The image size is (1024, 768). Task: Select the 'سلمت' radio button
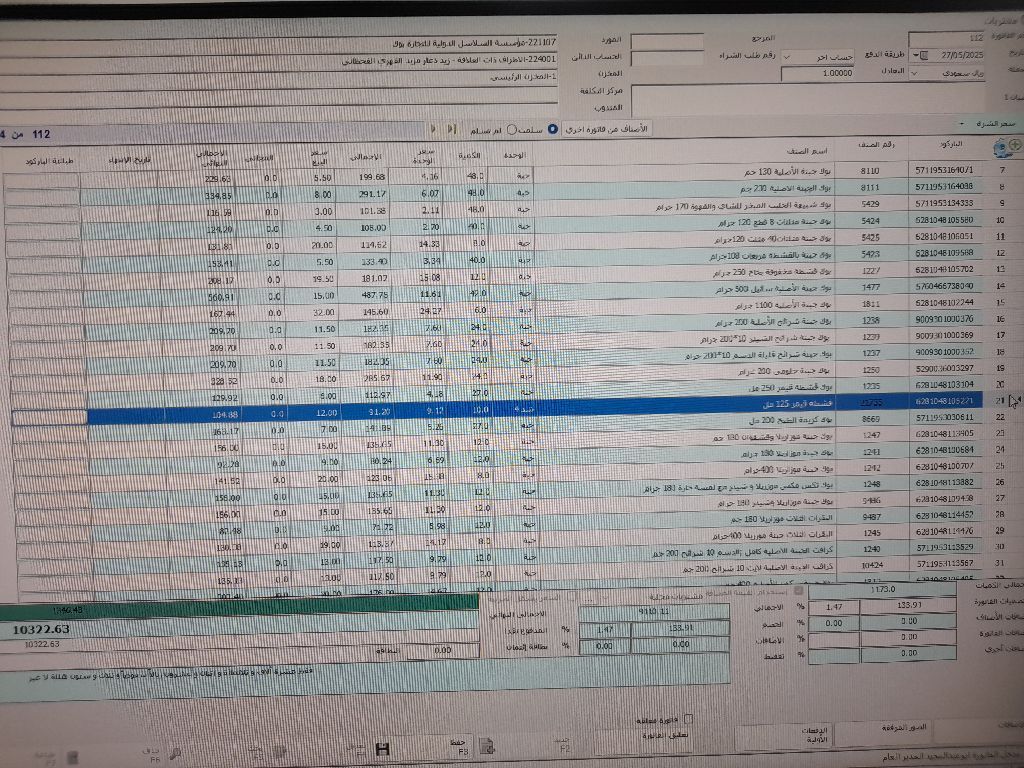click(553, 129)
